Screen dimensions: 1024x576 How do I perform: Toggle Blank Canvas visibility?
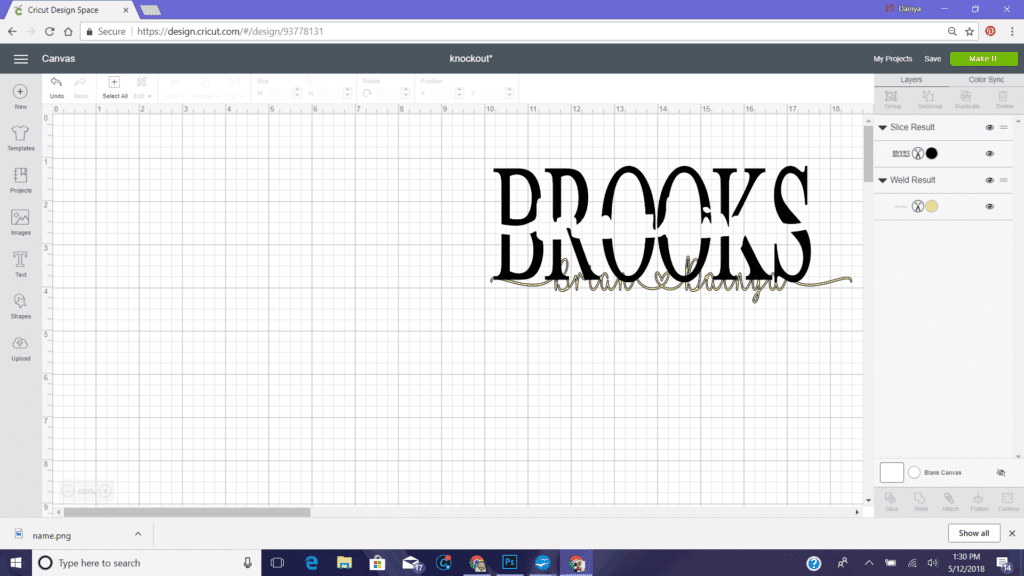(1000, 472)
